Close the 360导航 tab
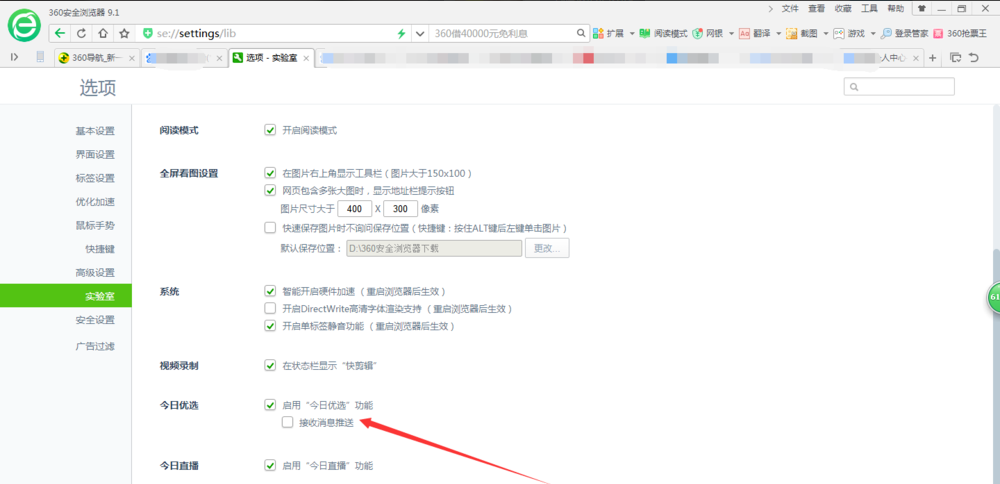 coord(132,58)
